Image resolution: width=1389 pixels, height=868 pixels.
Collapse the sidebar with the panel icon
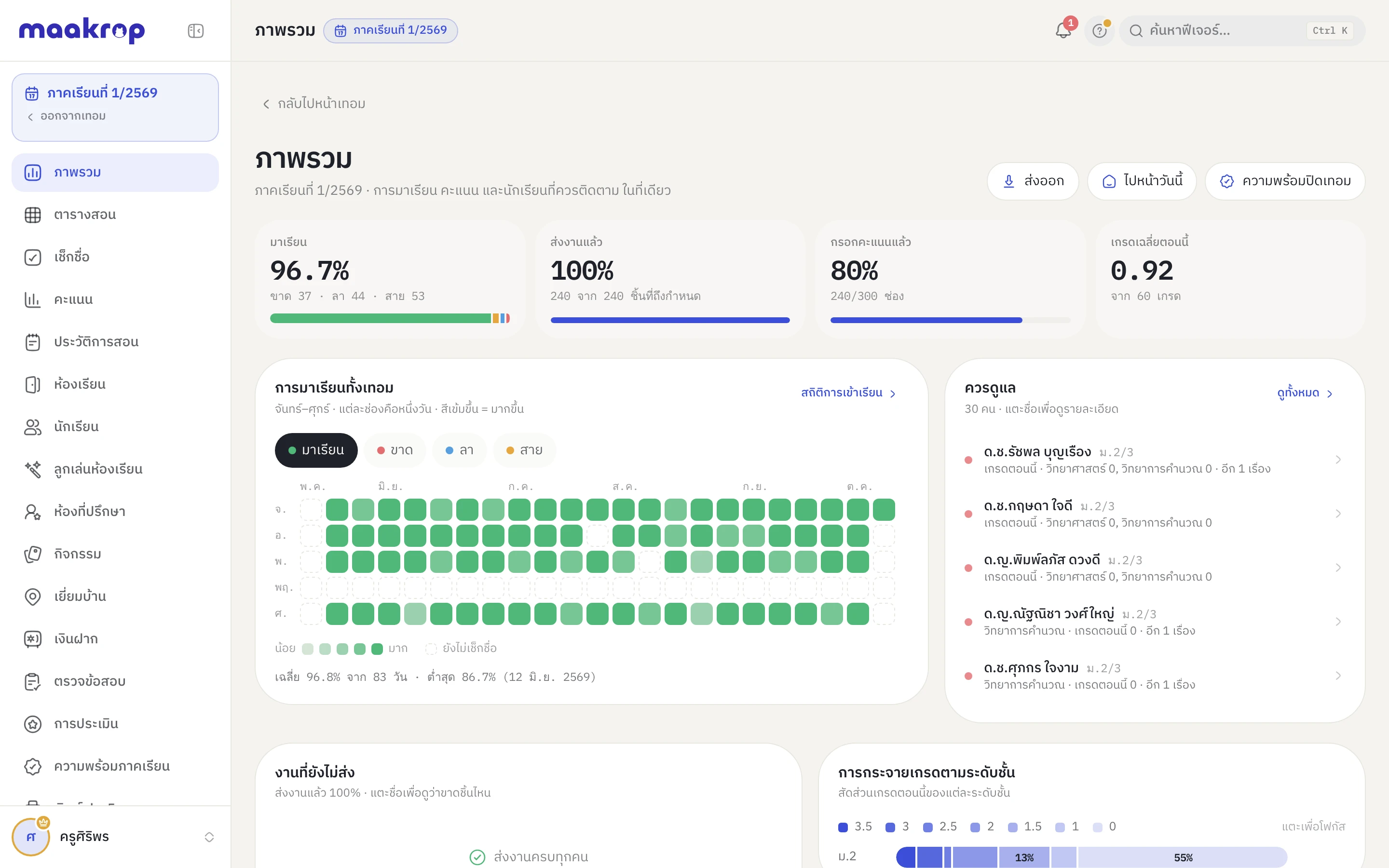point(196,30)
